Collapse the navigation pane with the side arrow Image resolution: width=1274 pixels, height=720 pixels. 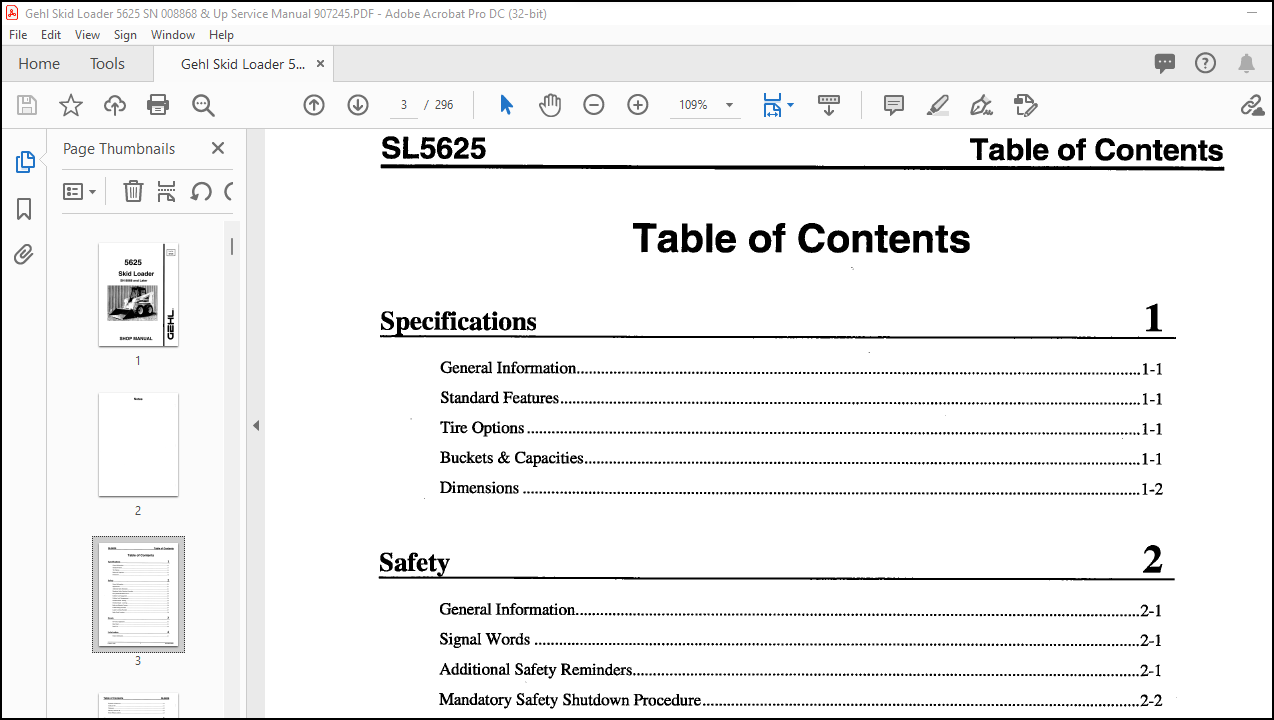(x=255, y=425)
